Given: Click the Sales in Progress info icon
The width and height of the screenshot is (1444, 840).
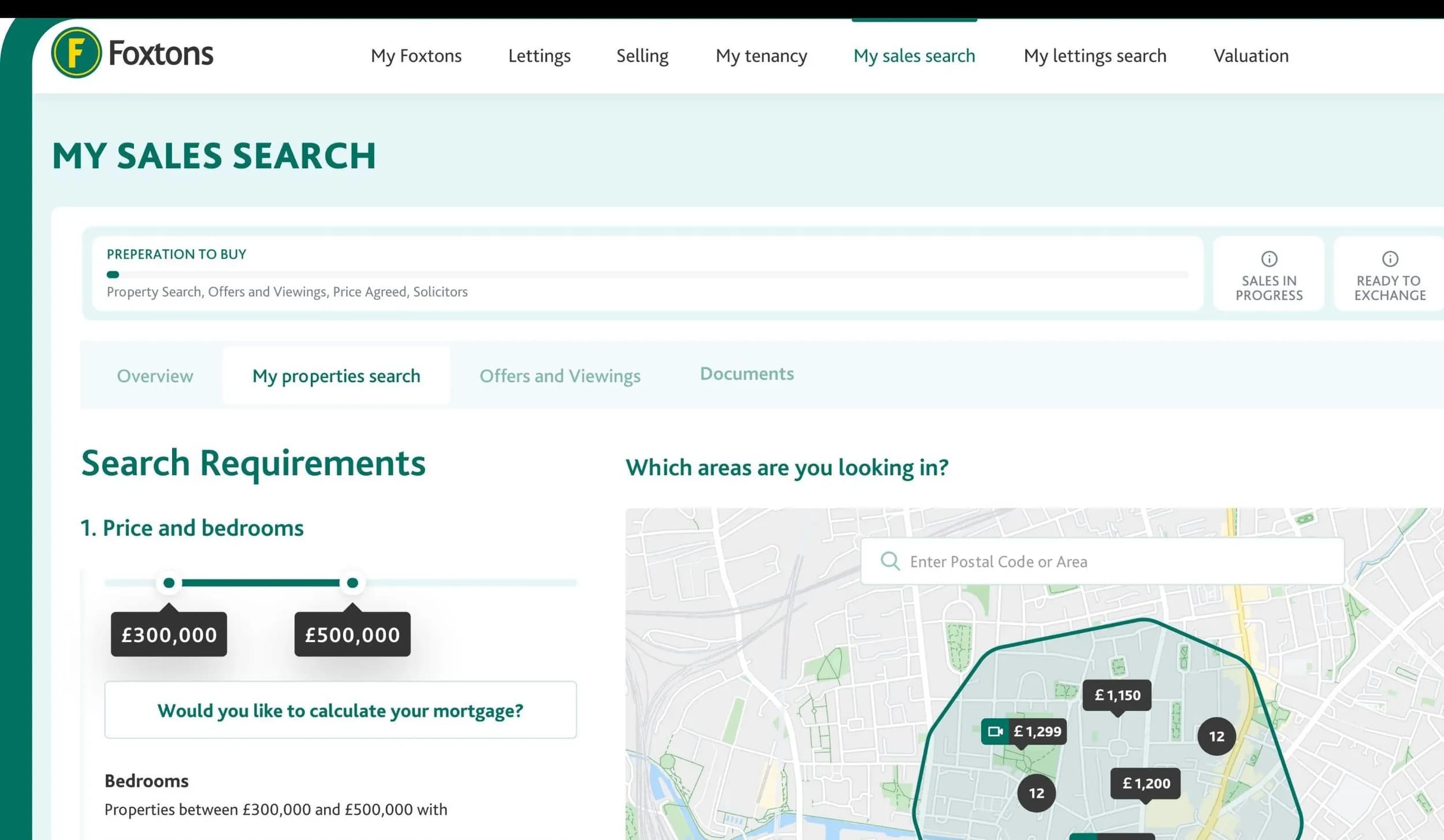Looking at the screenshot, I should coord(1268,259).
